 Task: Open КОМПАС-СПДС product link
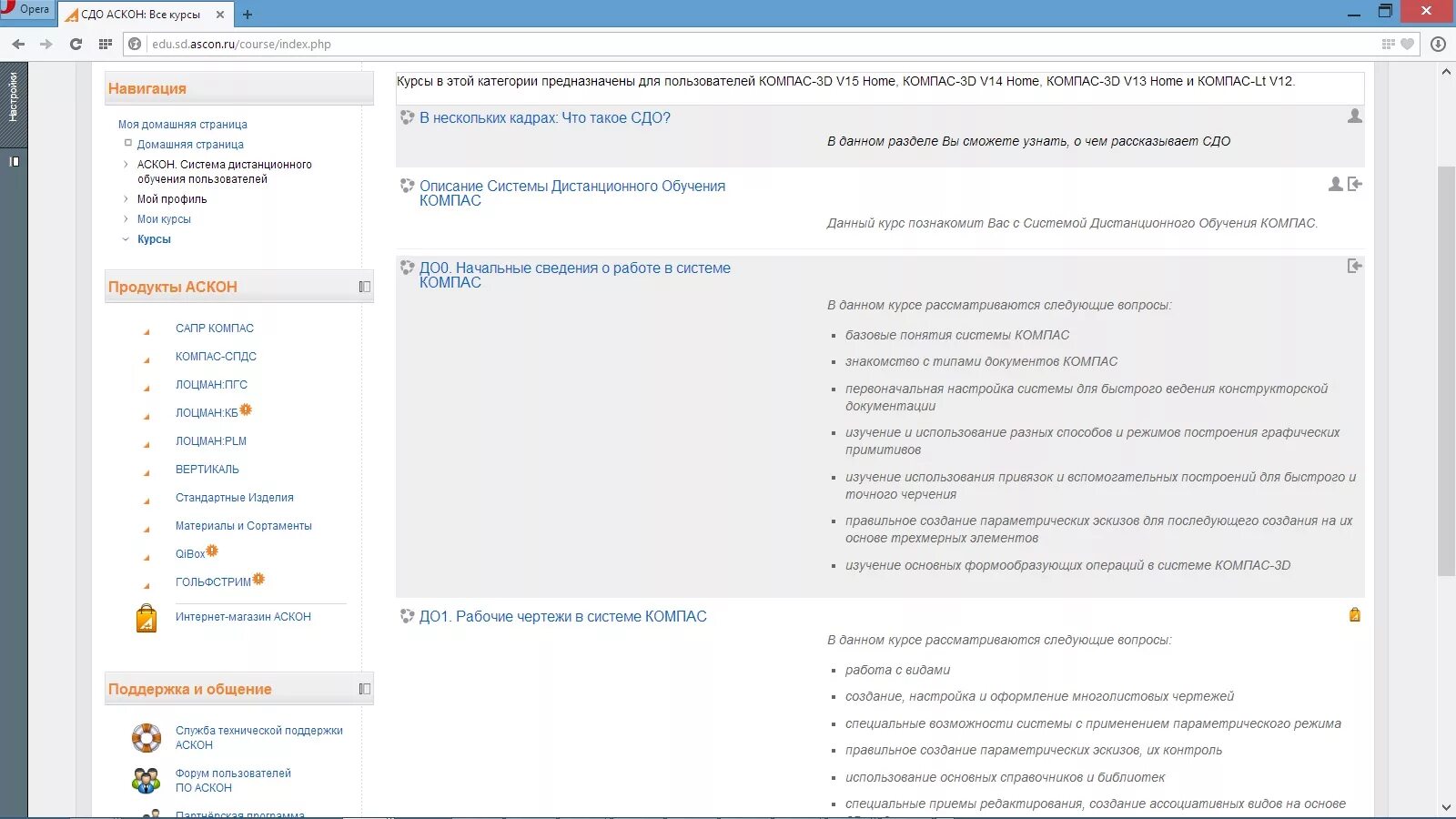point(216,357)
